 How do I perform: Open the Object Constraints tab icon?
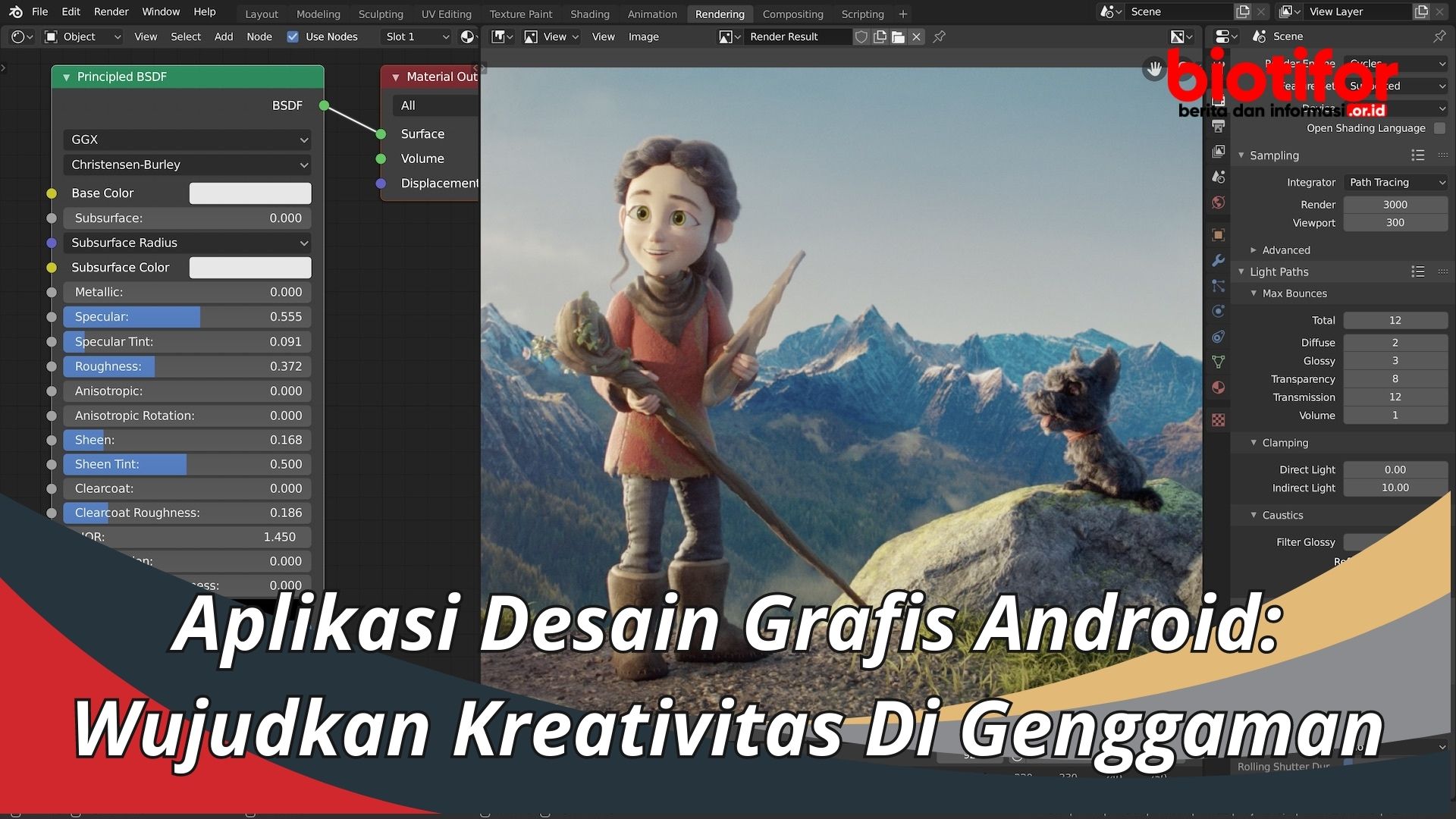pos(1219,337)
